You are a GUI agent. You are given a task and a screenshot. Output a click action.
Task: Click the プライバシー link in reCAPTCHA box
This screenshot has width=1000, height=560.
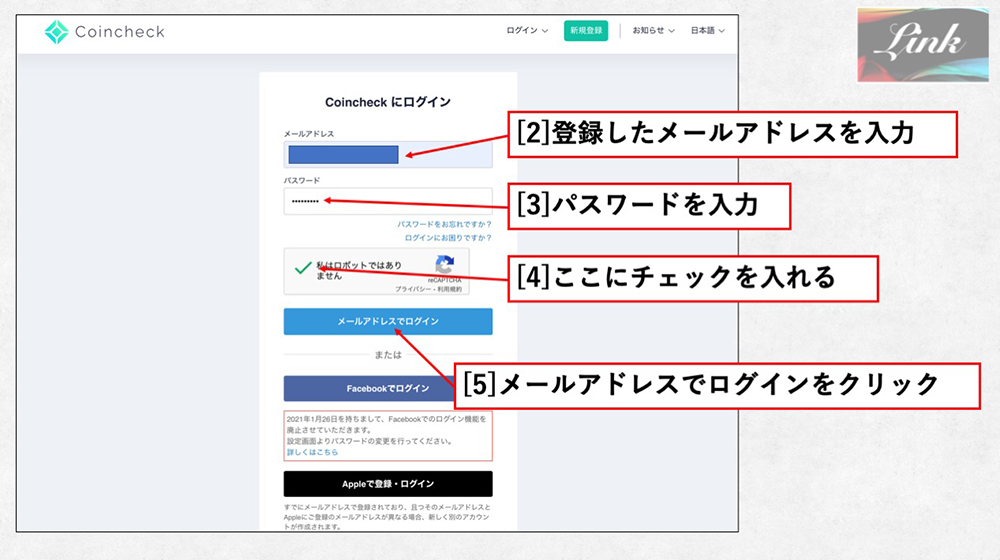(x=411, y=290)
